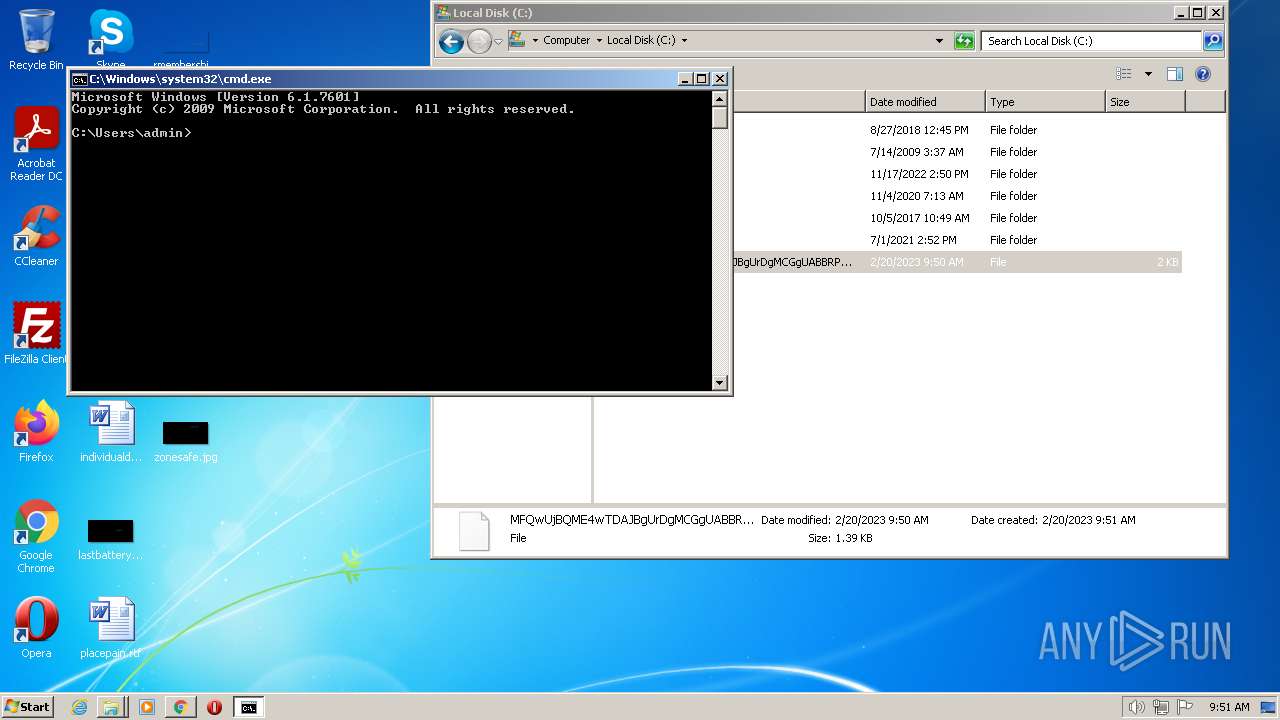Launch Firefox from the desktop

tap(36, 431)
